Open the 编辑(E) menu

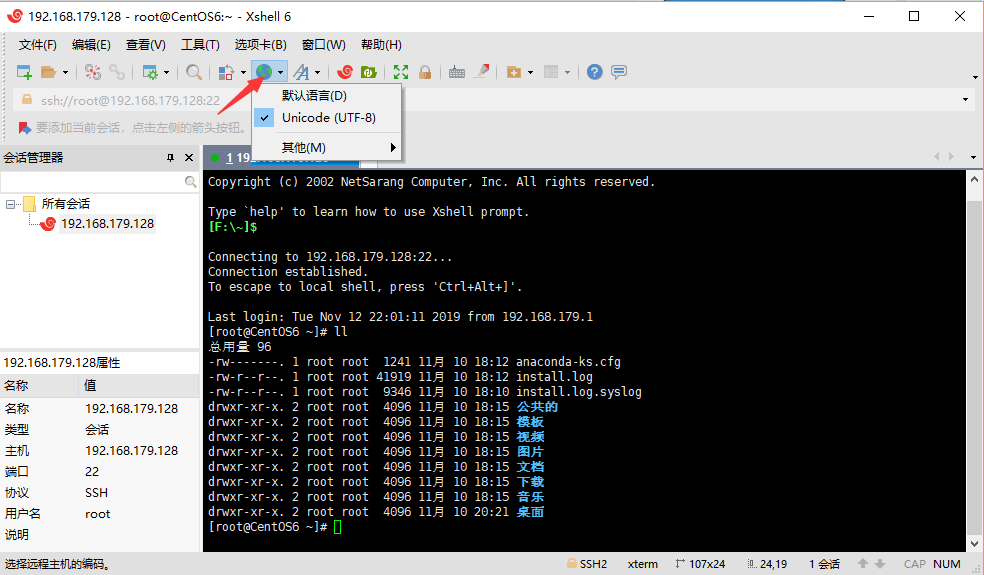(x=91, y=45)
